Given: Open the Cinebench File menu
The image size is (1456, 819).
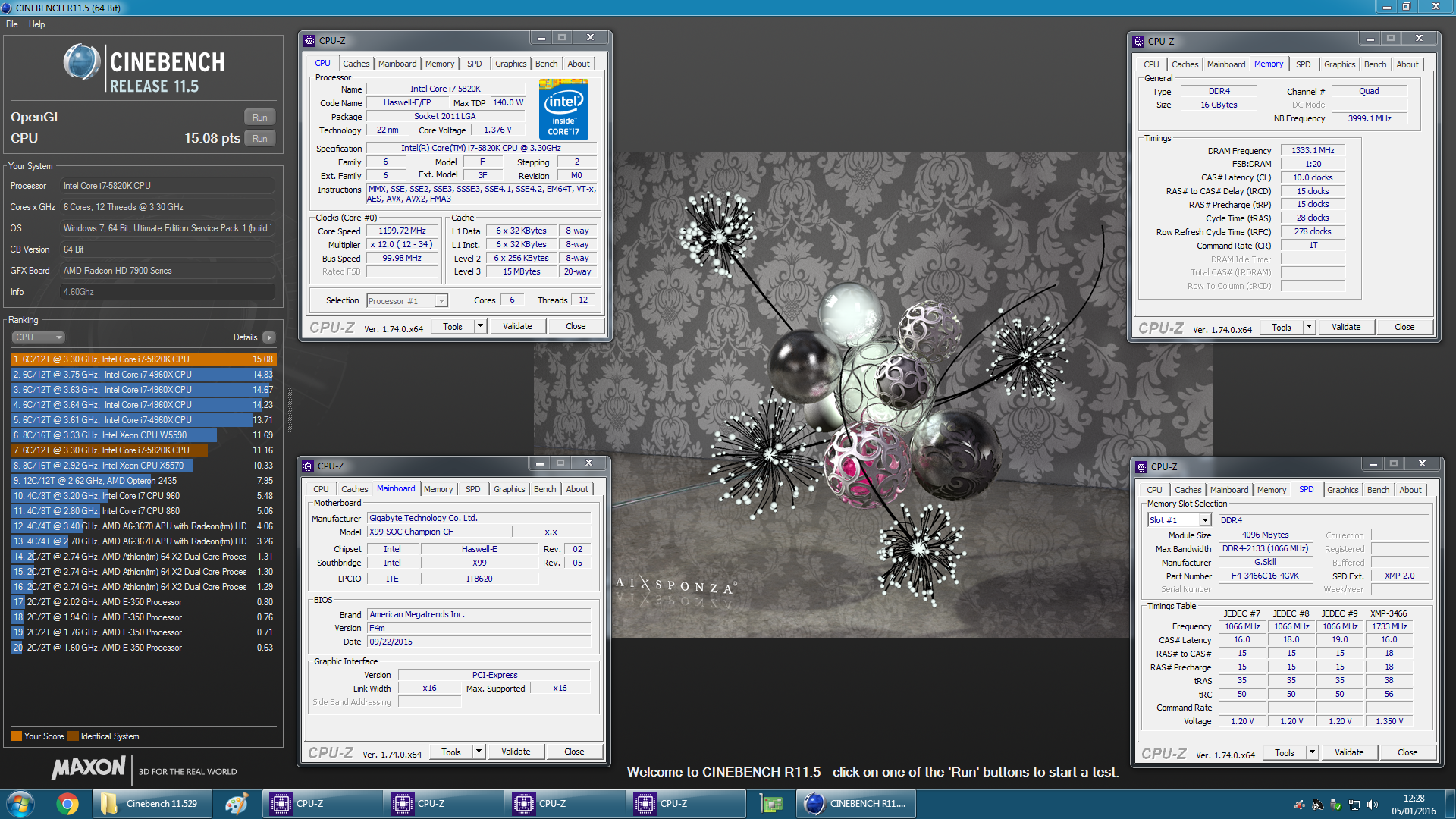Looking at the screenshot, I should (12, 24).
